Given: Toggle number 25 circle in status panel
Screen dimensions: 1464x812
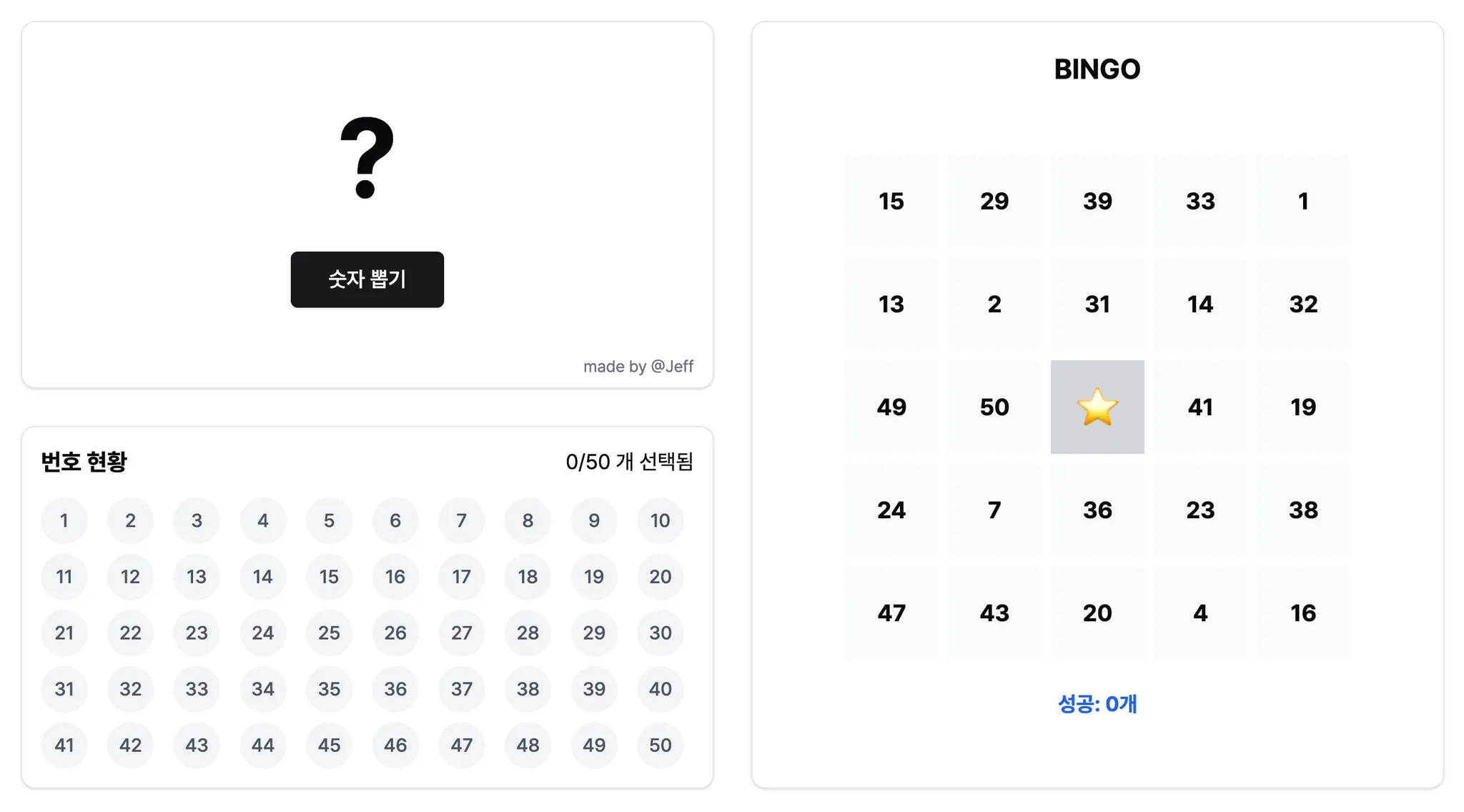Looking at the screenshot, I should pyautogui.click(x=329, y=633).
